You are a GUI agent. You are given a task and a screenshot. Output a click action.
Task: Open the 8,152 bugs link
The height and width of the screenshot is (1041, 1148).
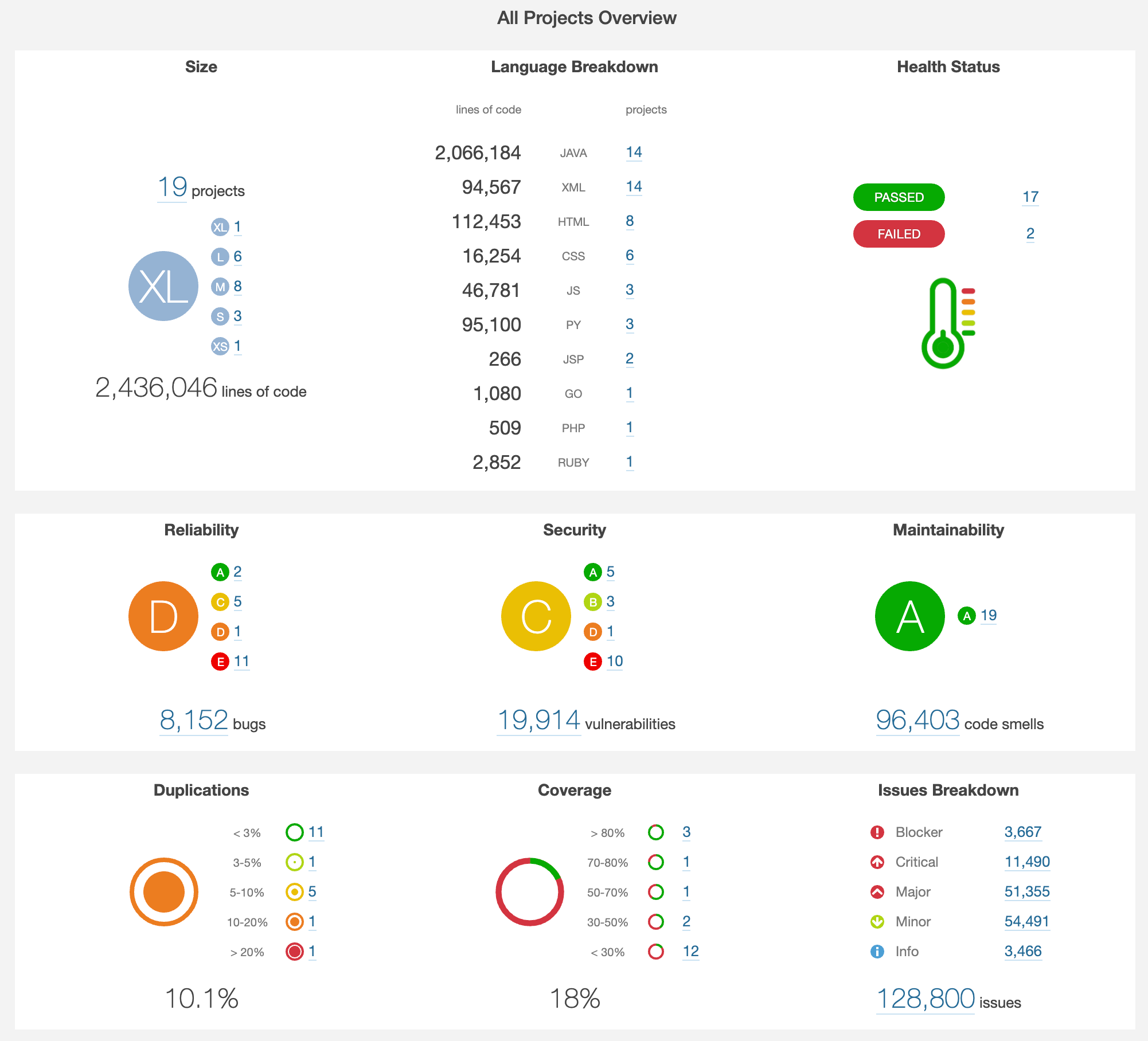point(194,721)
